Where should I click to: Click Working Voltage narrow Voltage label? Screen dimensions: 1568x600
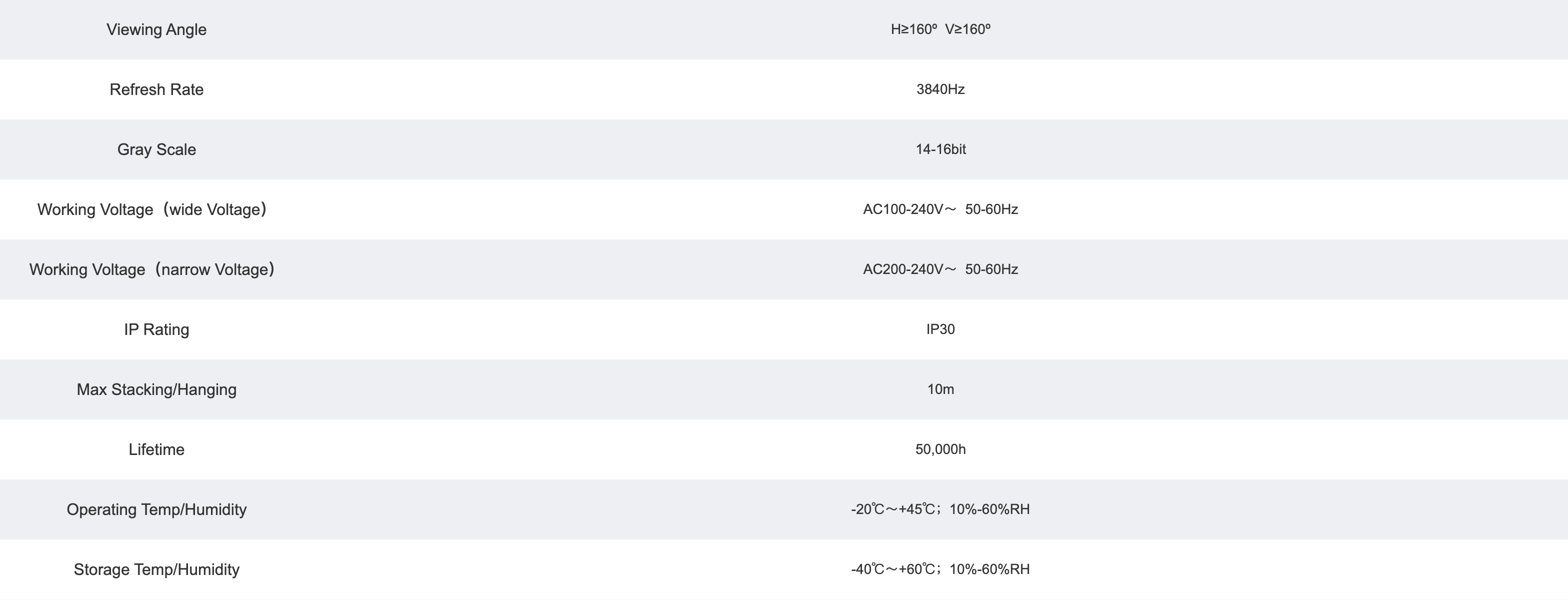(152, 269)
